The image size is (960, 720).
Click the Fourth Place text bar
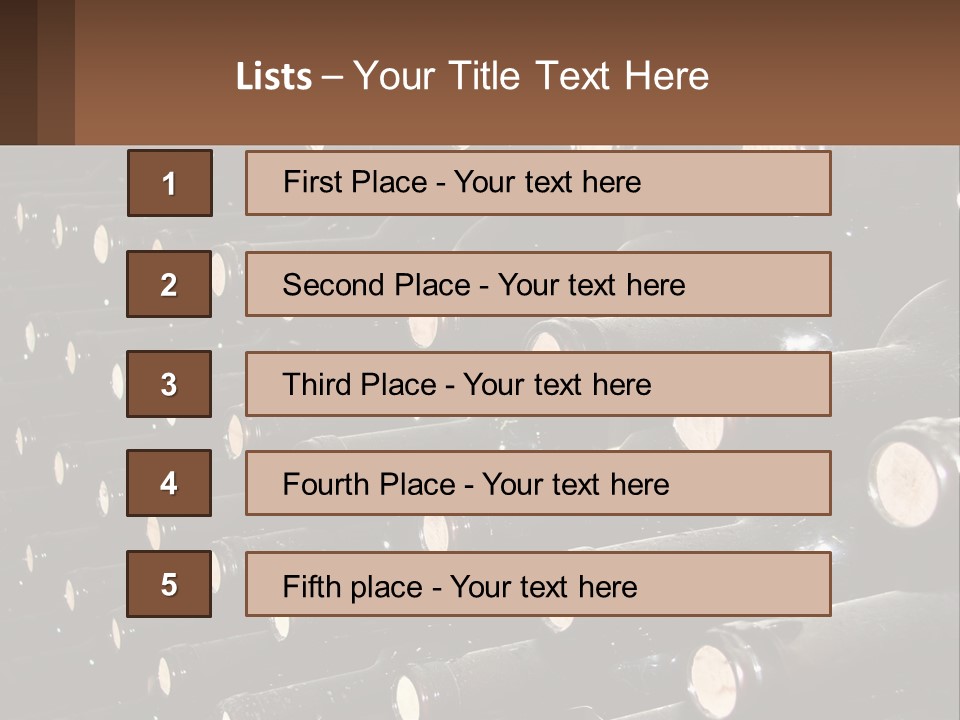pos(538,484)
